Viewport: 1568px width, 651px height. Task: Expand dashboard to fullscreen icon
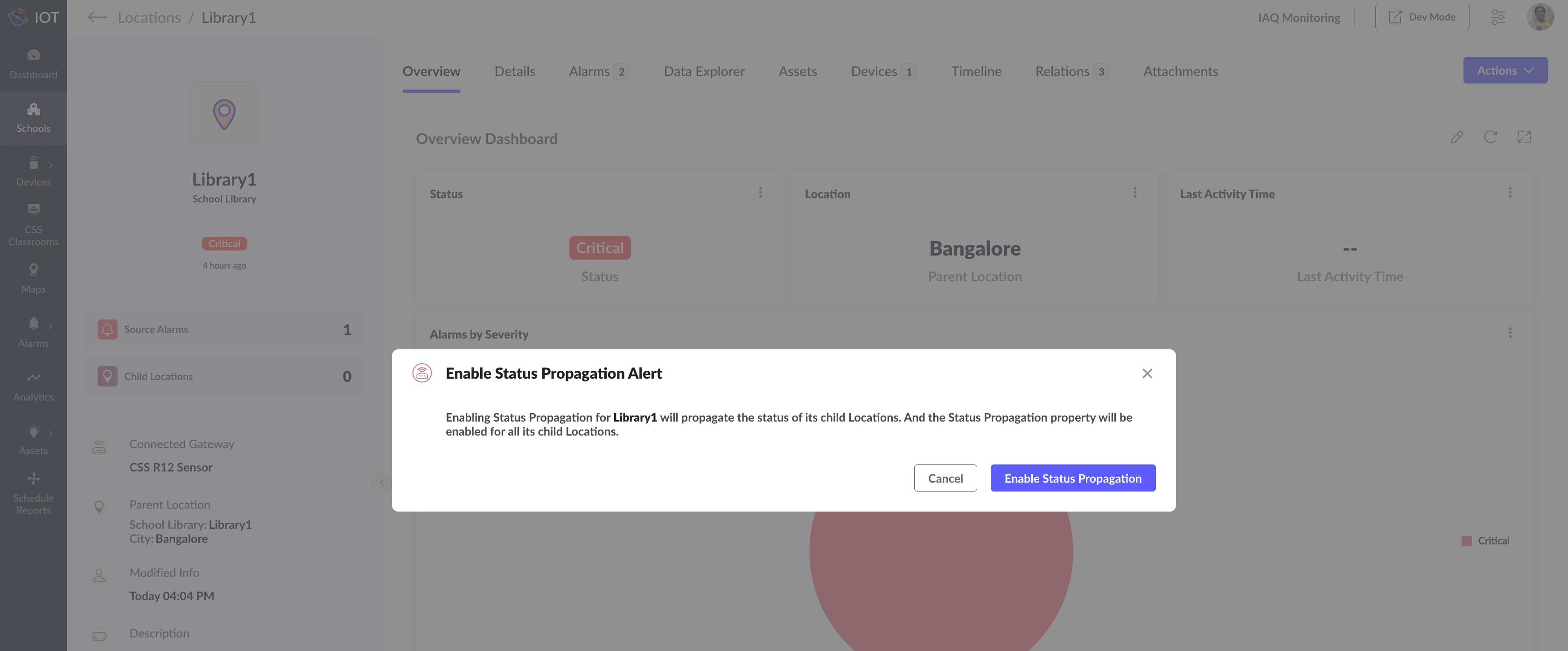pos(1524,138)
